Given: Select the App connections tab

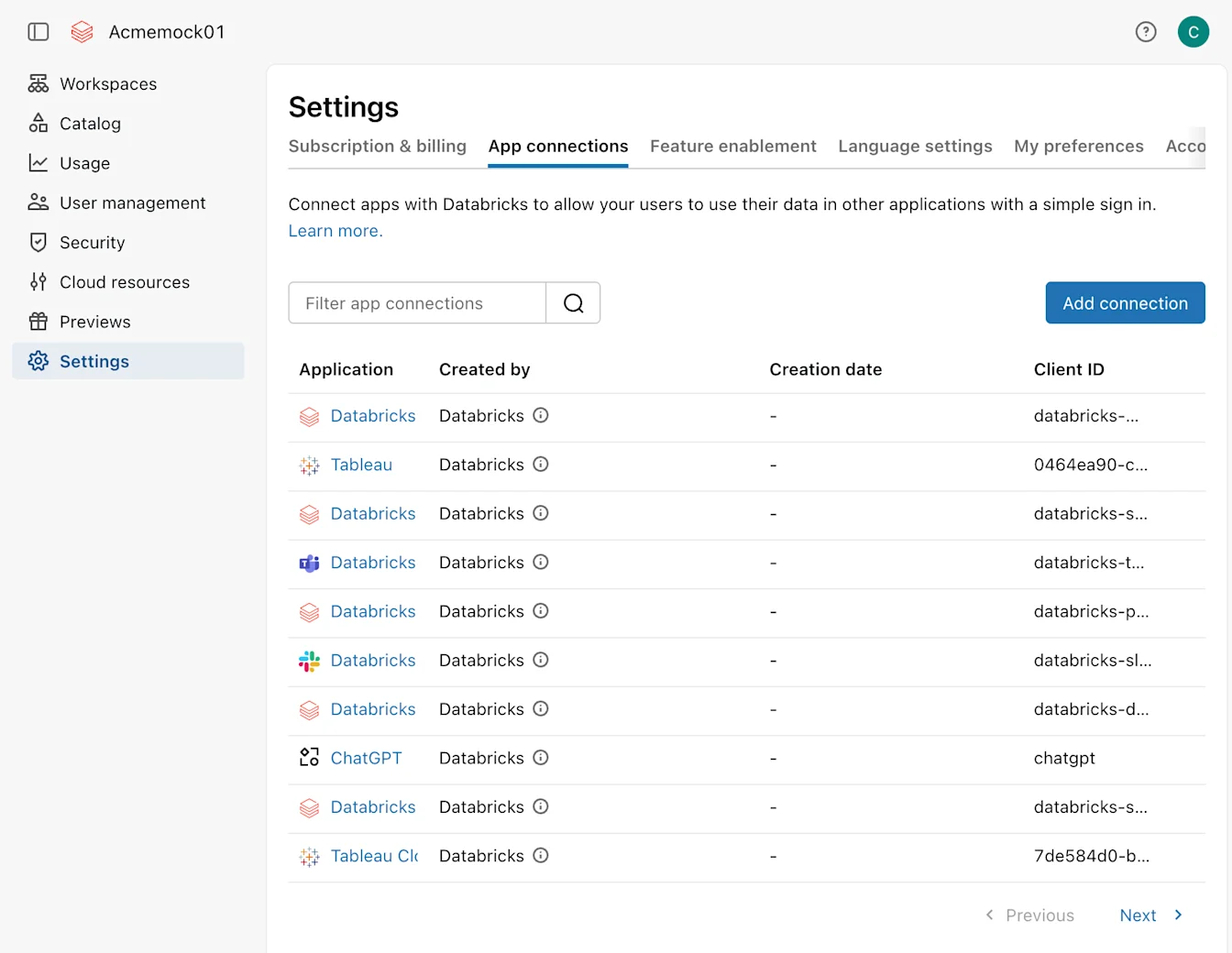Looking at the screenshot, I should pyautogui.click(x=558, y=147).
